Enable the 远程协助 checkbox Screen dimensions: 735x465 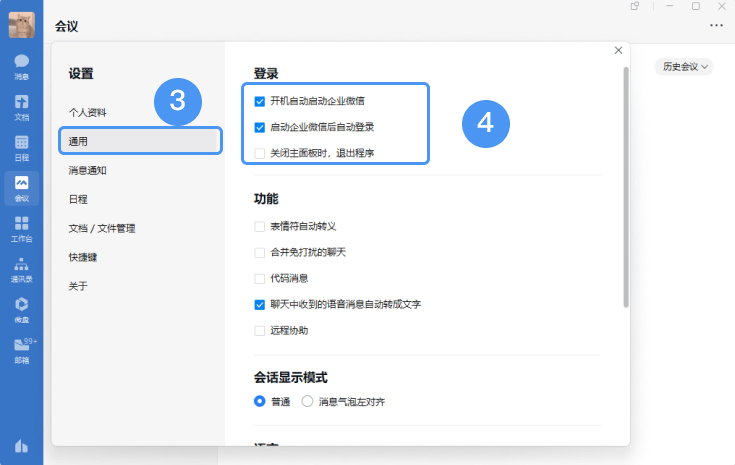click(x=260, y=330)
